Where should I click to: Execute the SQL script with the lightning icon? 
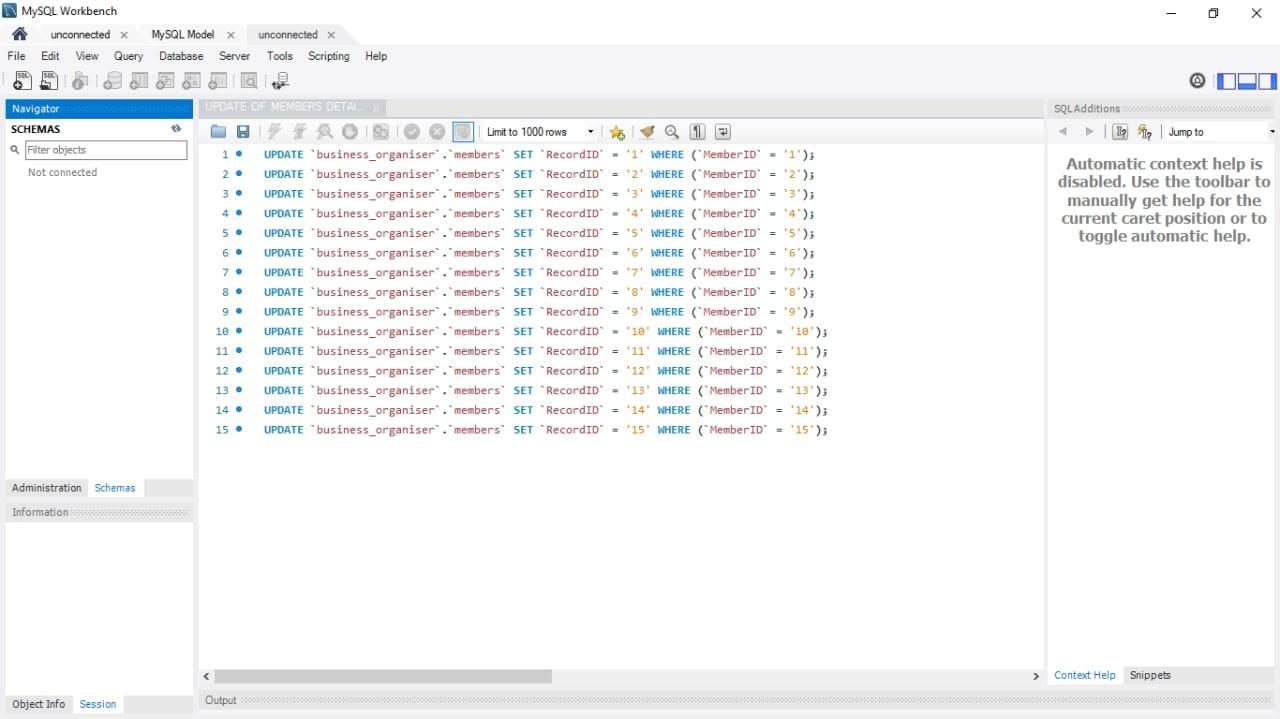(274, 131)
